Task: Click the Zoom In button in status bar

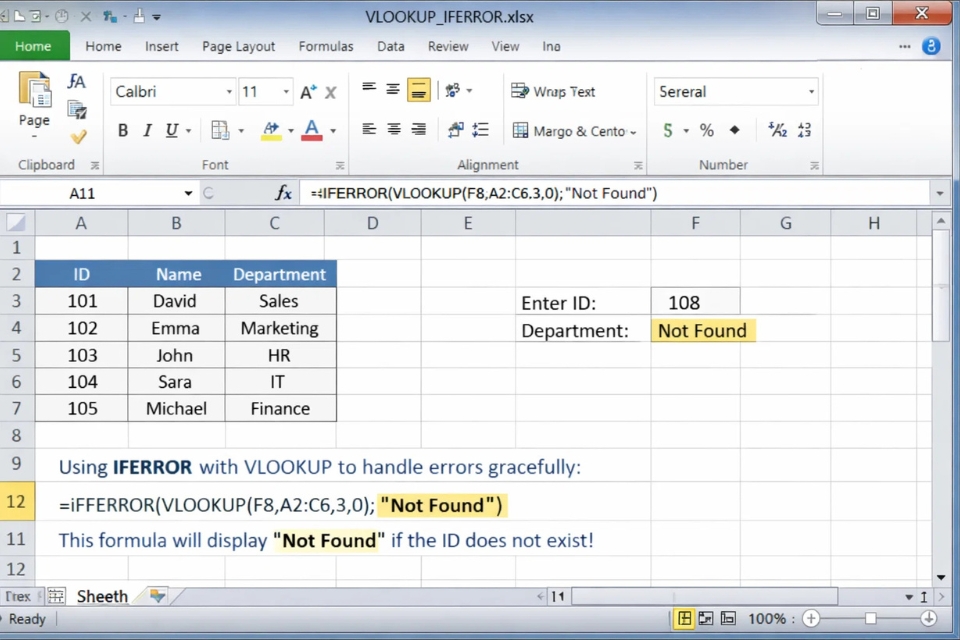Action: (812, 619)
